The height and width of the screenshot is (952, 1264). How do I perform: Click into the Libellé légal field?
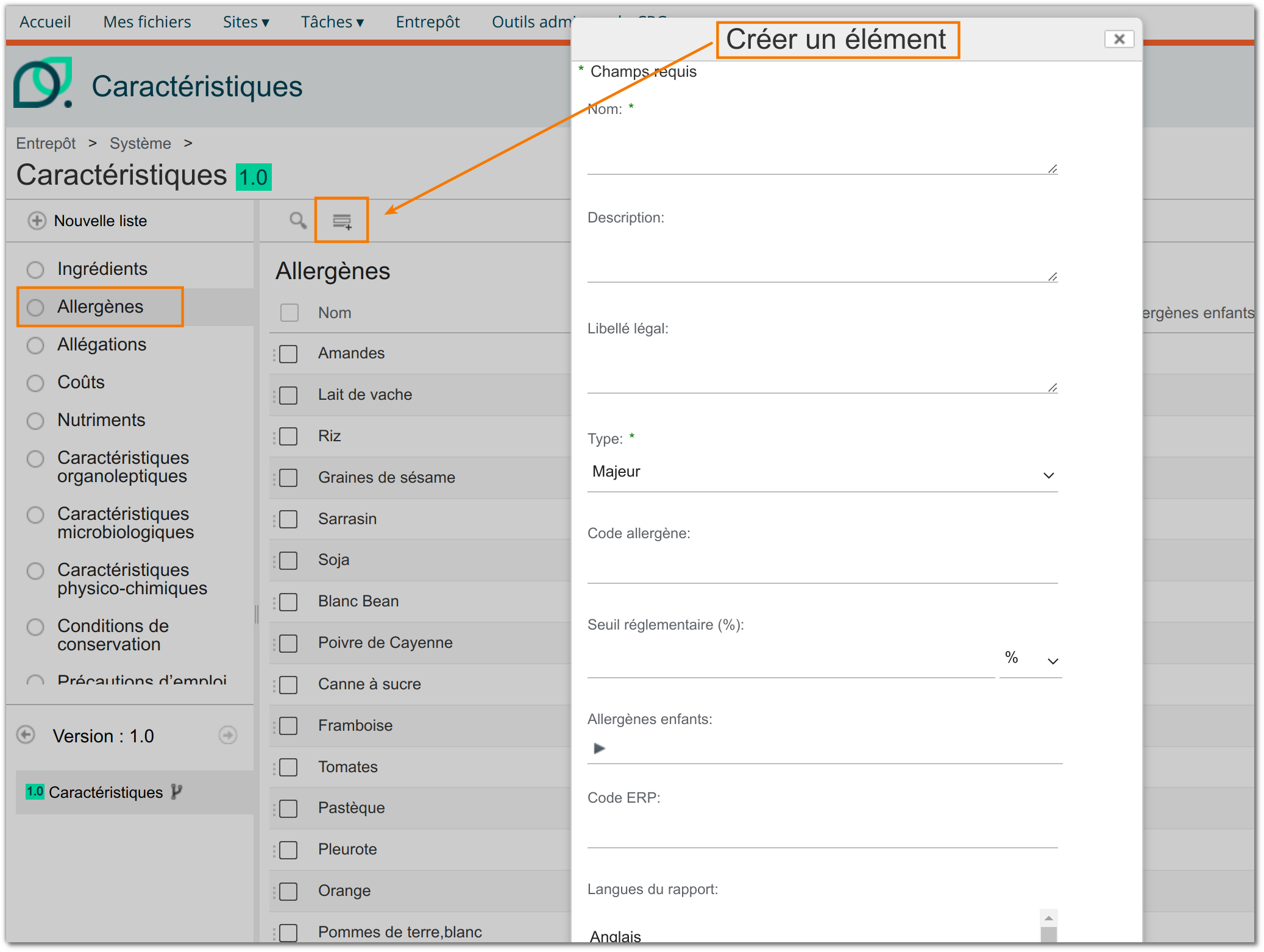click(822, 367)
